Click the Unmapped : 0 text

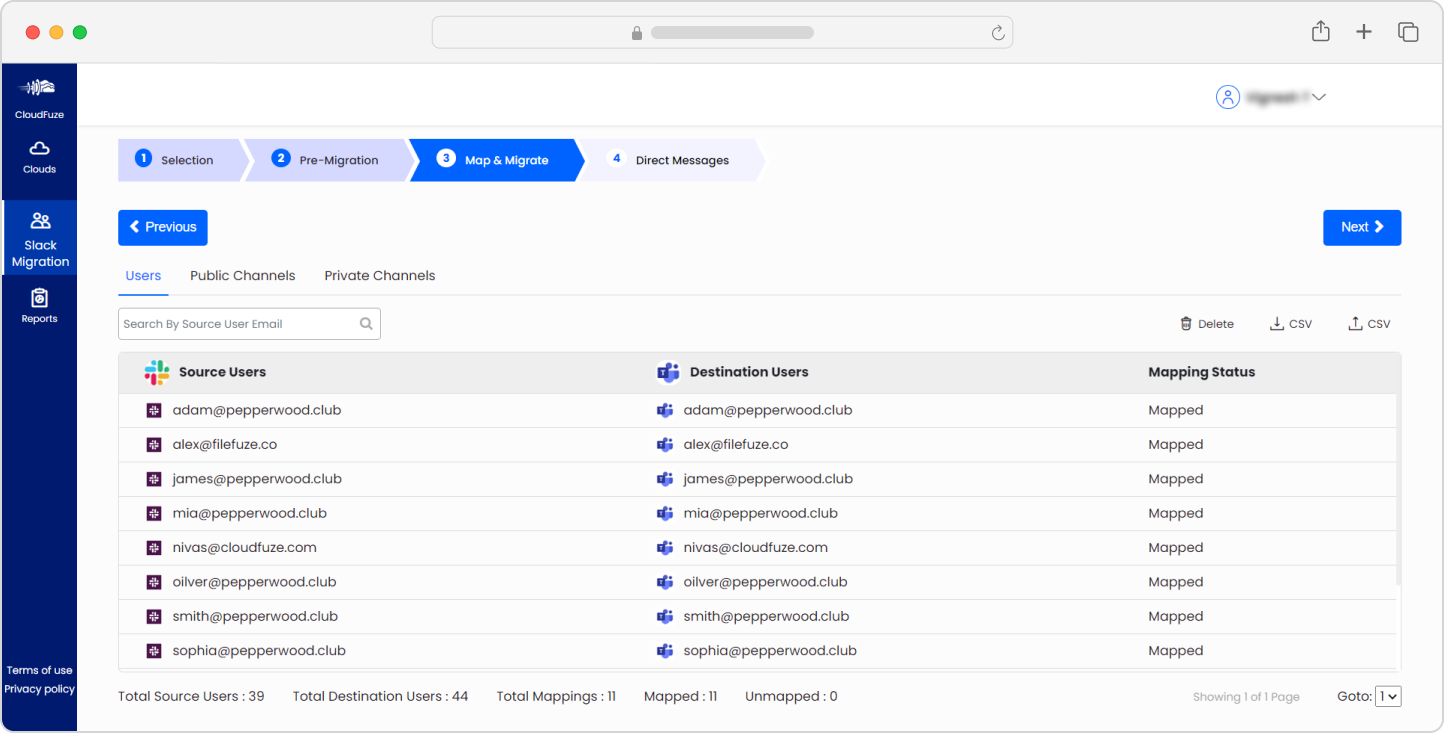coord(791,696)
